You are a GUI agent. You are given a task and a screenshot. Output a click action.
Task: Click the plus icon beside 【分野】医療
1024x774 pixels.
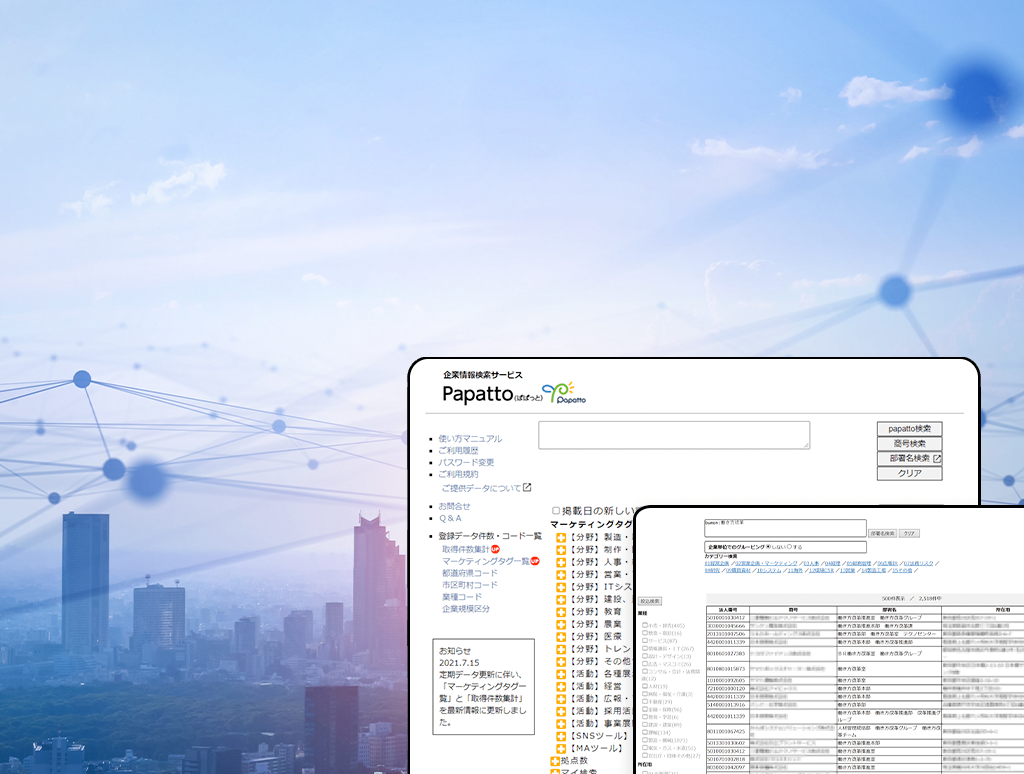560,637
